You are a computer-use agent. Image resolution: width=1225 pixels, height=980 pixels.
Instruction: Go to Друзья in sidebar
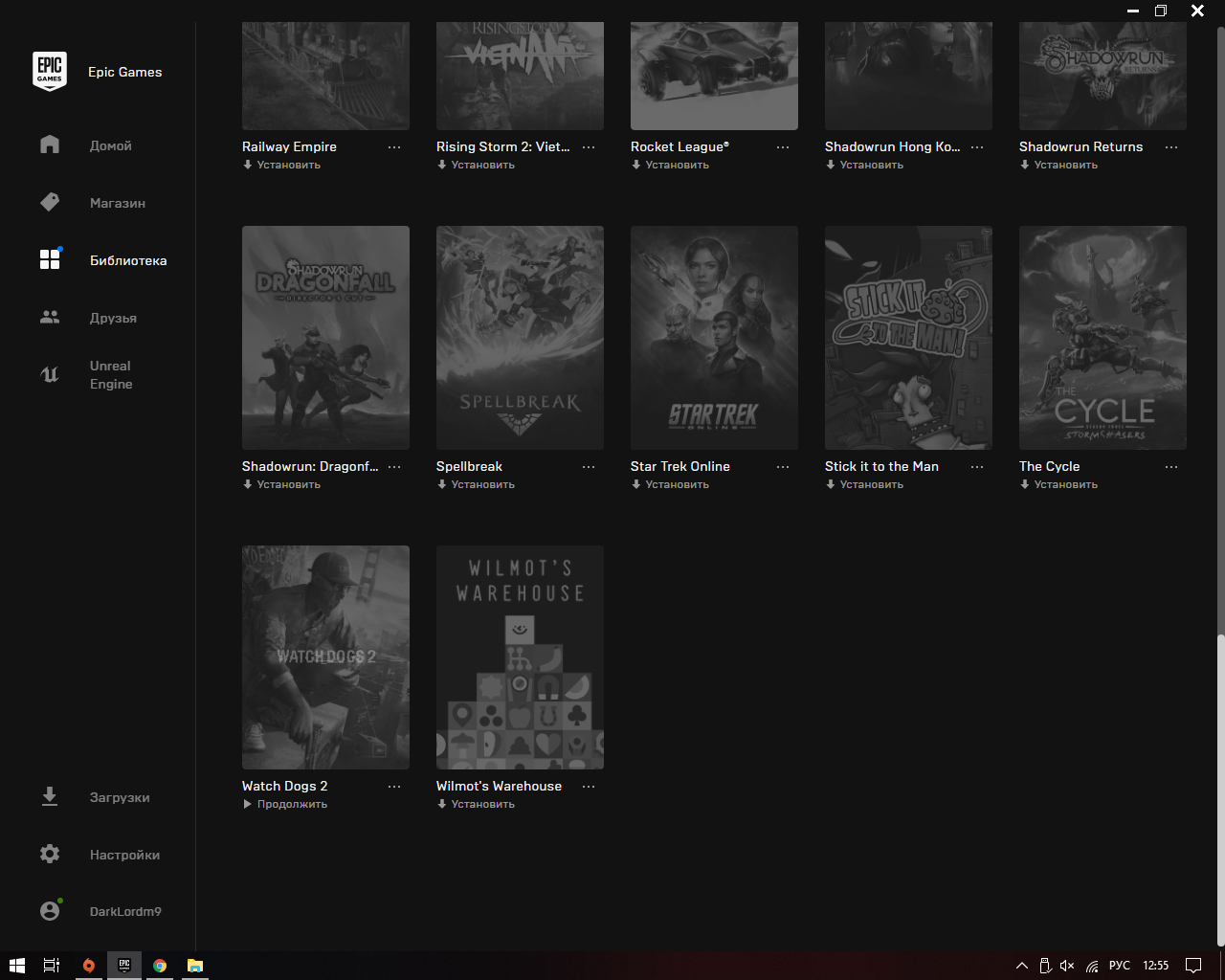coord(113,318)
